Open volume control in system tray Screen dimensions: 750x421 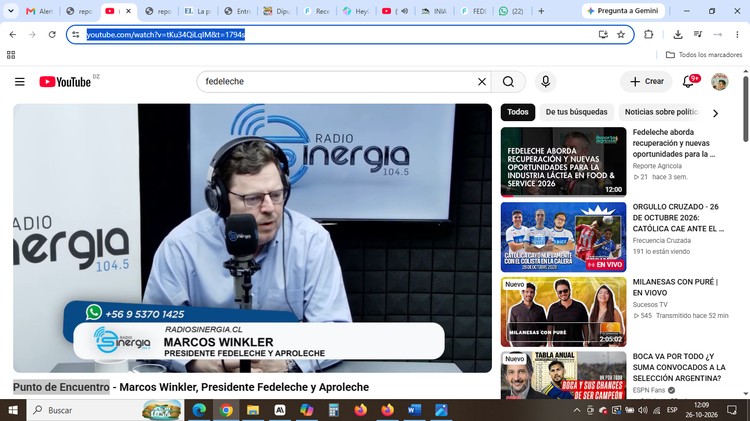(x=642, y=410)
